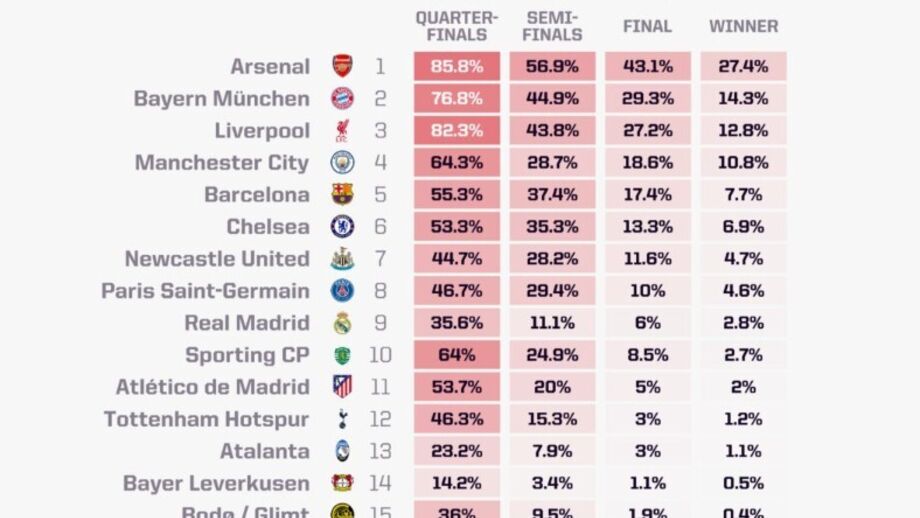Viewport: 920px width, 518px height.
Task: Open the Atalanta team name link
Action: 265,451
